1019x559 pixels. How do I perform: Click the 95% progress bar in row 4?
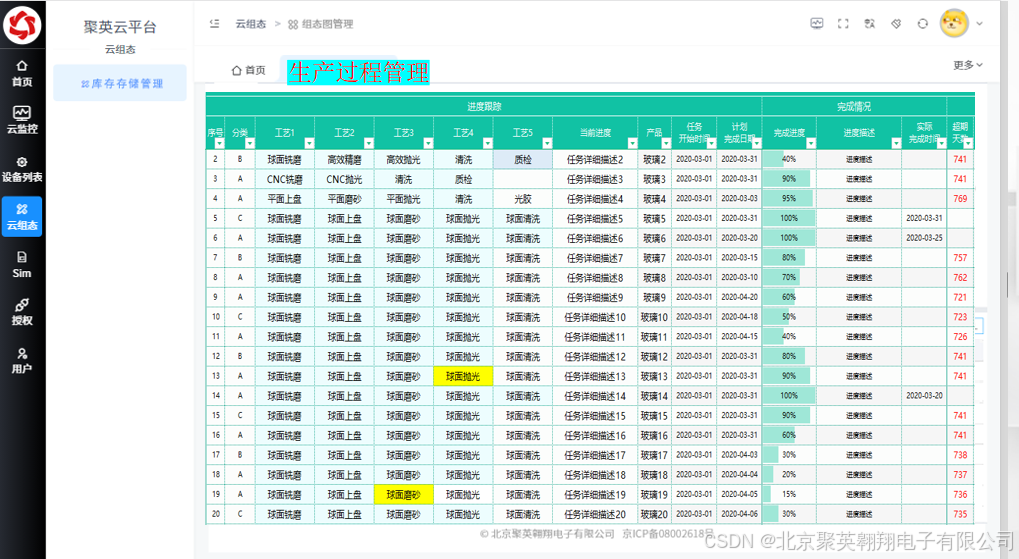pos(789,199)
